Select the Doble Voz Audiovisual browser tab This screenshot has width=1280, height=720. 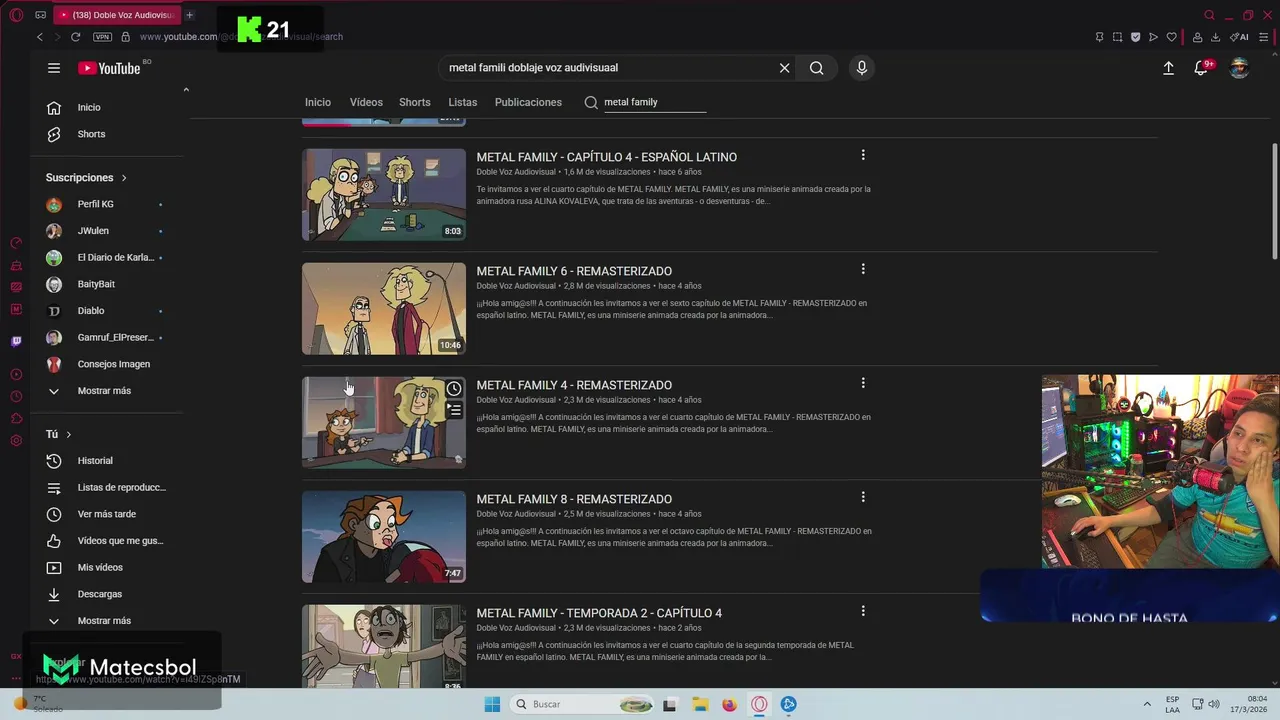(x=115, y=15)
